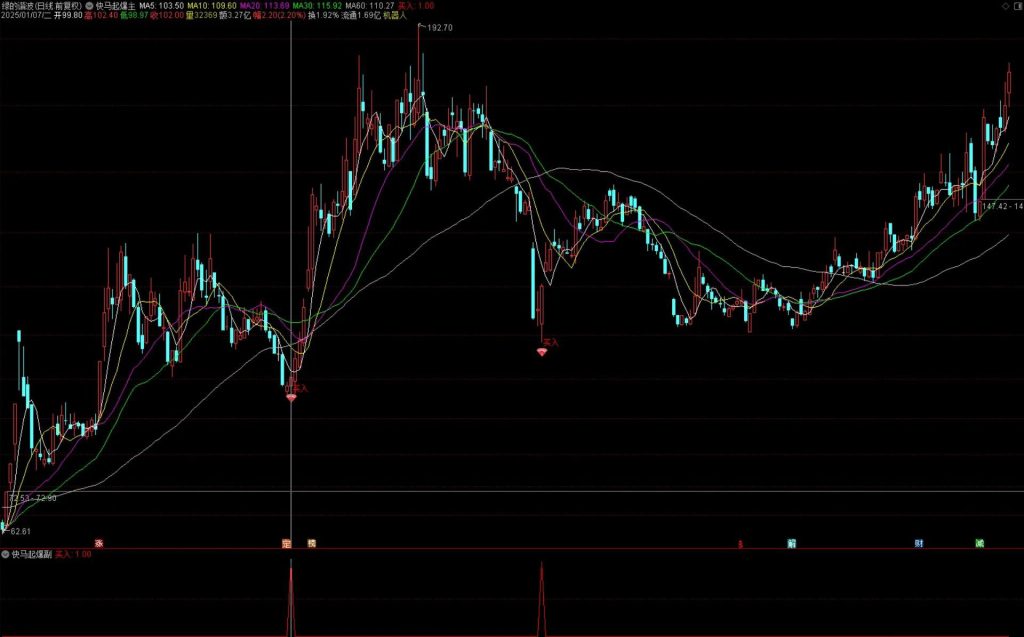Image resolution: width=1024 pixels, height=637 pixels.
Task: Click the 榜 event marker on timeline
Action: [x=311, y=544]
